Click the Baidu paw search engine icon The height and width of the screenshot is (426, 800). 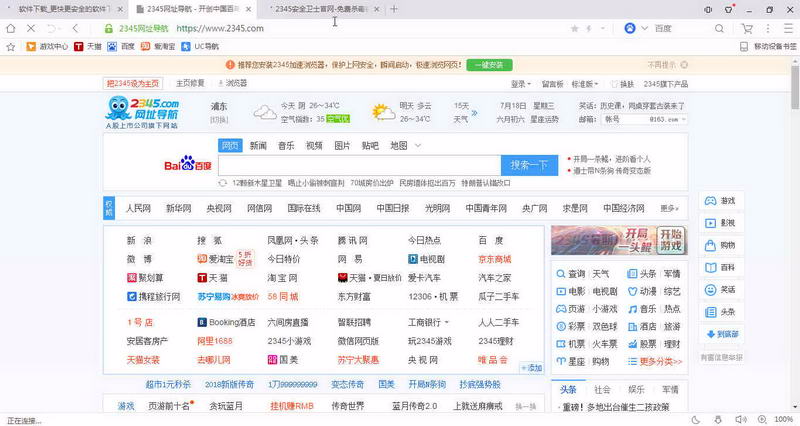click(630, 29)
